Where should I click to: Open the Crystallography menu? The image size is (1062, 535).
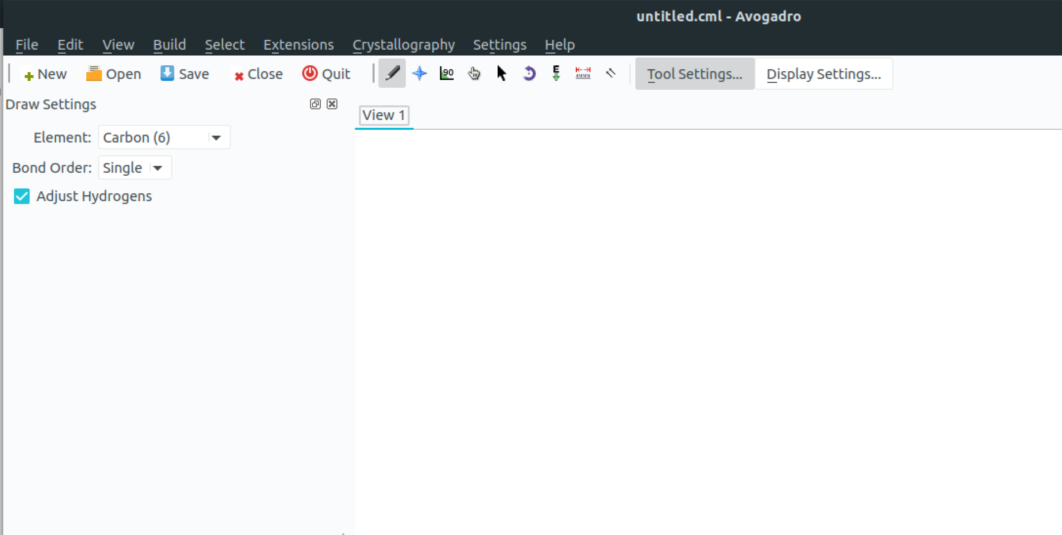pyautogui.click(x=403, y=45)
